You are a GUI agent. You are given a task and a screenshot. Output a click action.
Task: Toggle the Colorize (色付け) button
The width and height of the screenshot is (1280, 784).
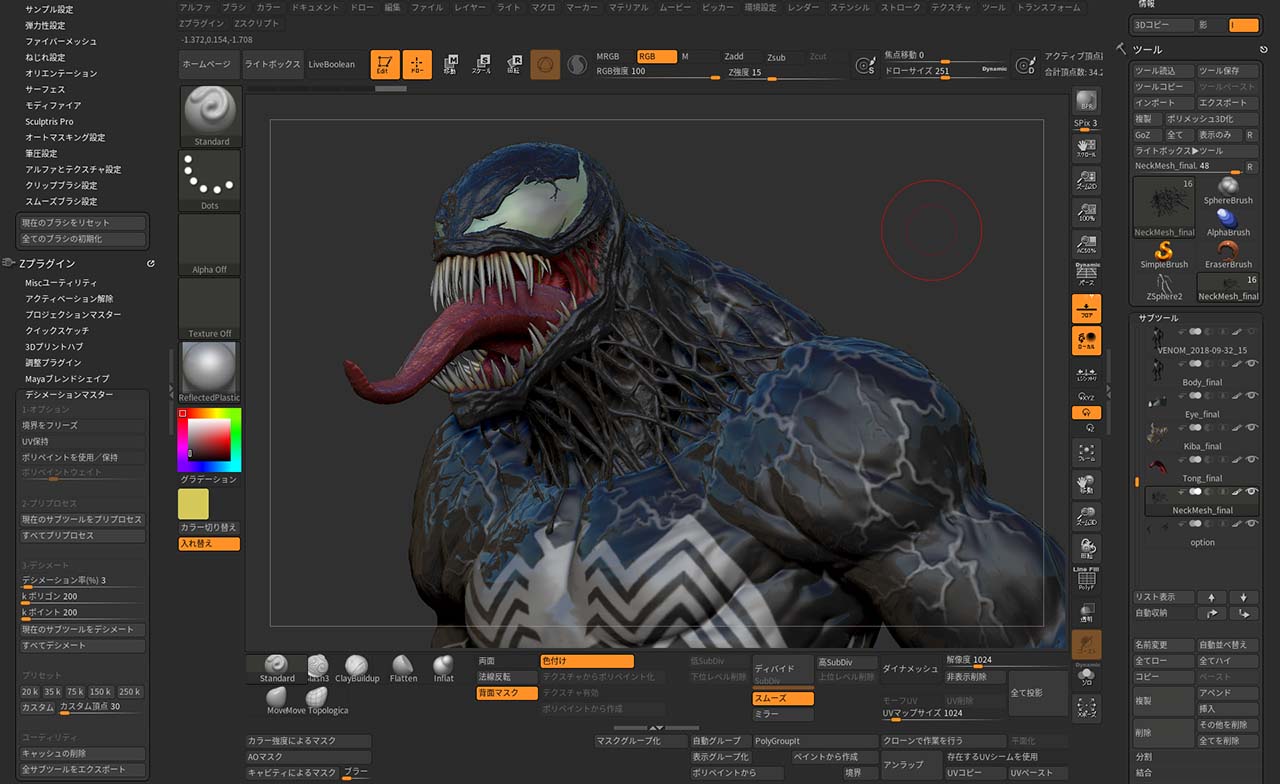coord(587,661)
